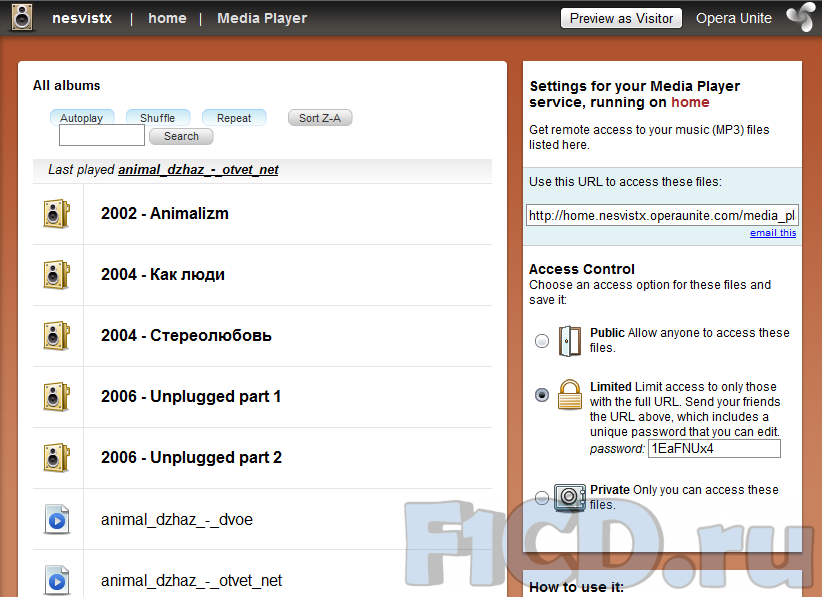Open Media Player in header navigation
The image size is (822, 597).
[262, 18]
